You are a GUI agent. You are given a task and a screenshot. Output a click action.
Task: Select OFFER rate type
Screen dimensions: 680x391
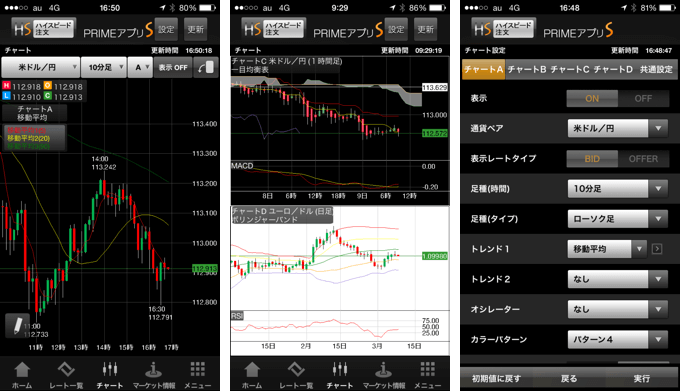[643, 159]
